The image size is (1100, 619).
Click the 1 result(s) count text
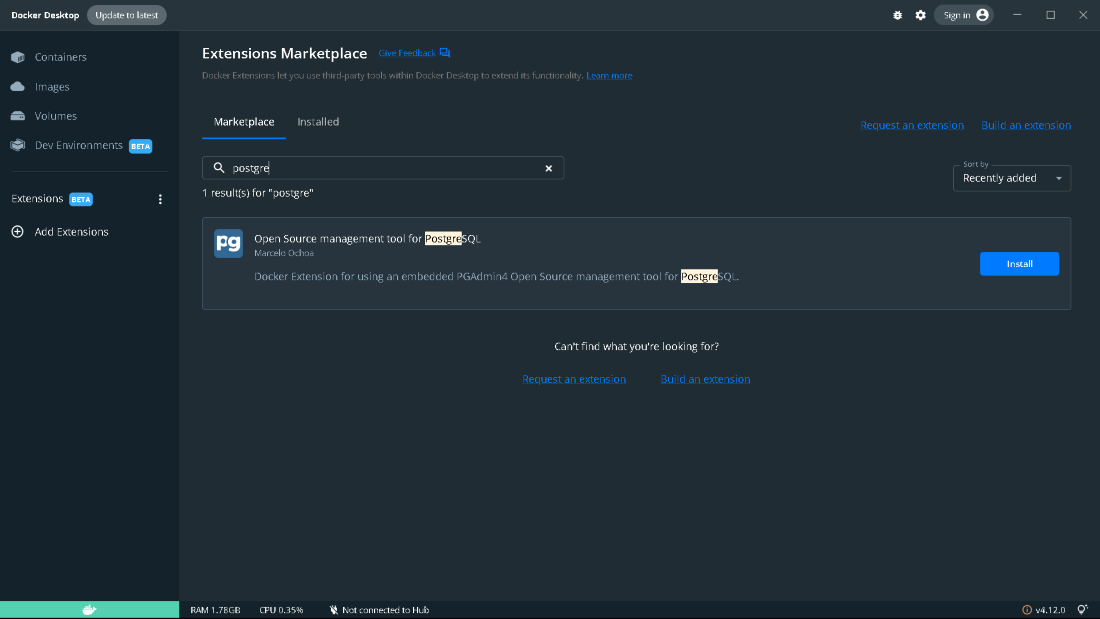click(x=258, y=193)
